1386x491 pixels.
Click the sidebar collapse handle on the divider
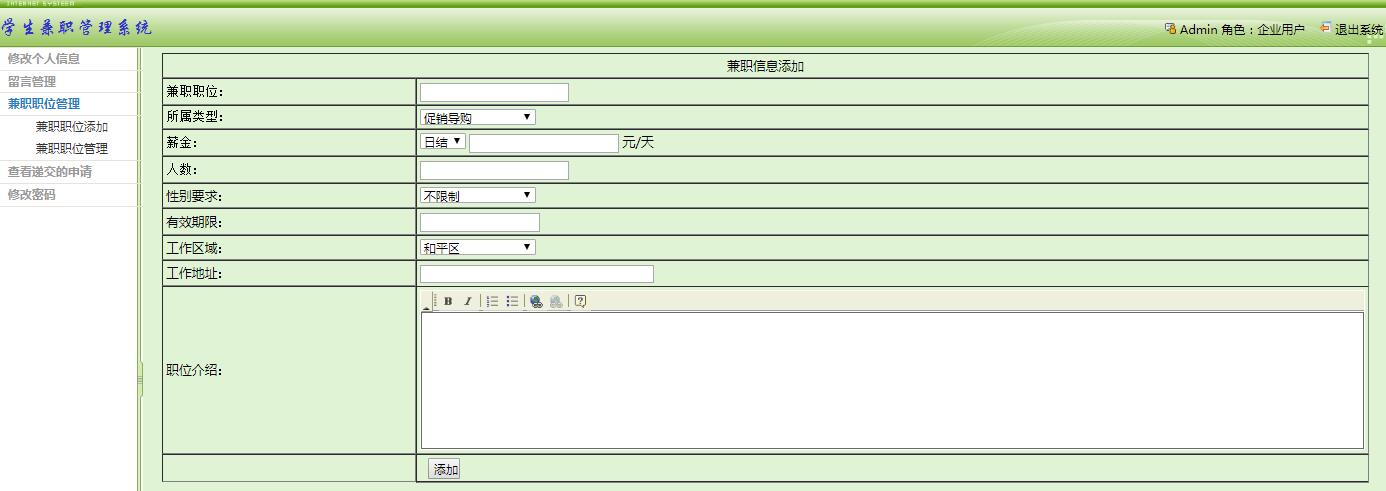[140, 378]
